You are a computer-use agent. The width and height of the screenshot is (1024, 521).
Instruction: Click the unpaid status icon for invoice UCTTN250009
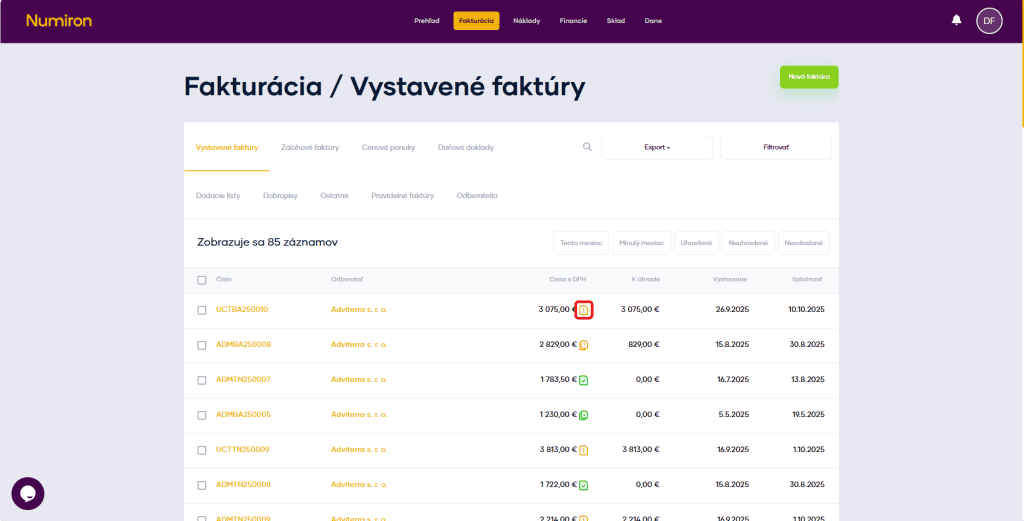point(584,450)
